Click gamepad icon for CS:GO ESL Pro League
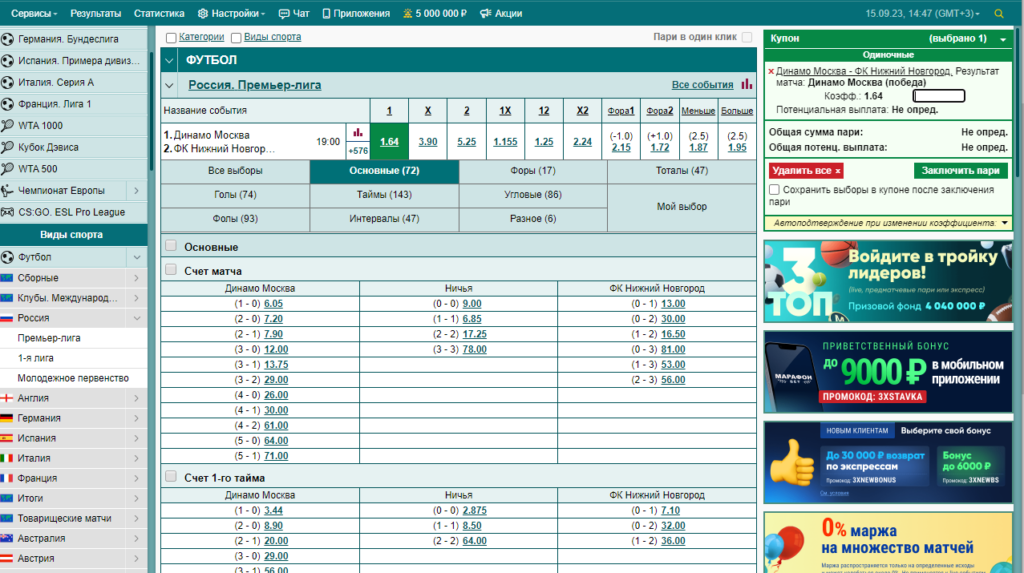The image size is (1024, 573). [x=7, y=212]
